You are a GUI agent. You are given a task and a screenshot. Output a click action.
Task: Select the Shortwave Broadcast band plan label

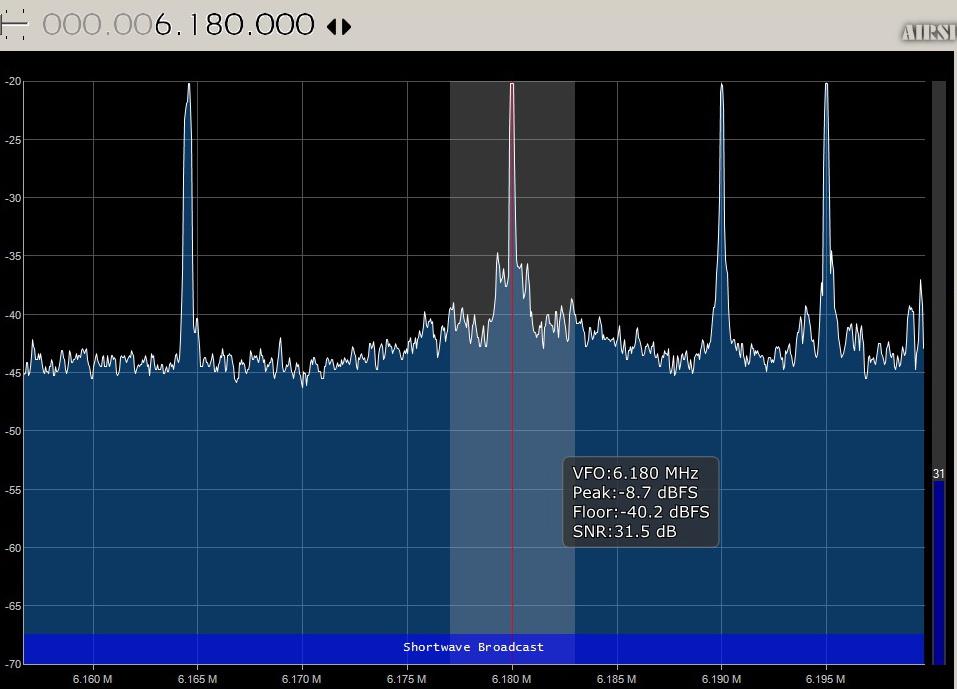point(473,647)
